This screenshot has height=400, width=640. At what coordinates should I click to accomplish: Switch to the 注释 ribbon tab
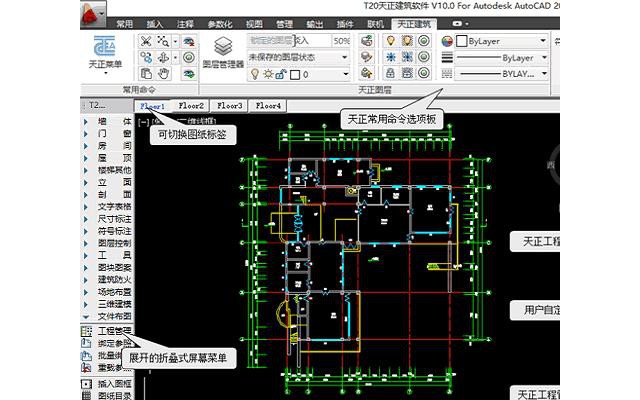185,24
